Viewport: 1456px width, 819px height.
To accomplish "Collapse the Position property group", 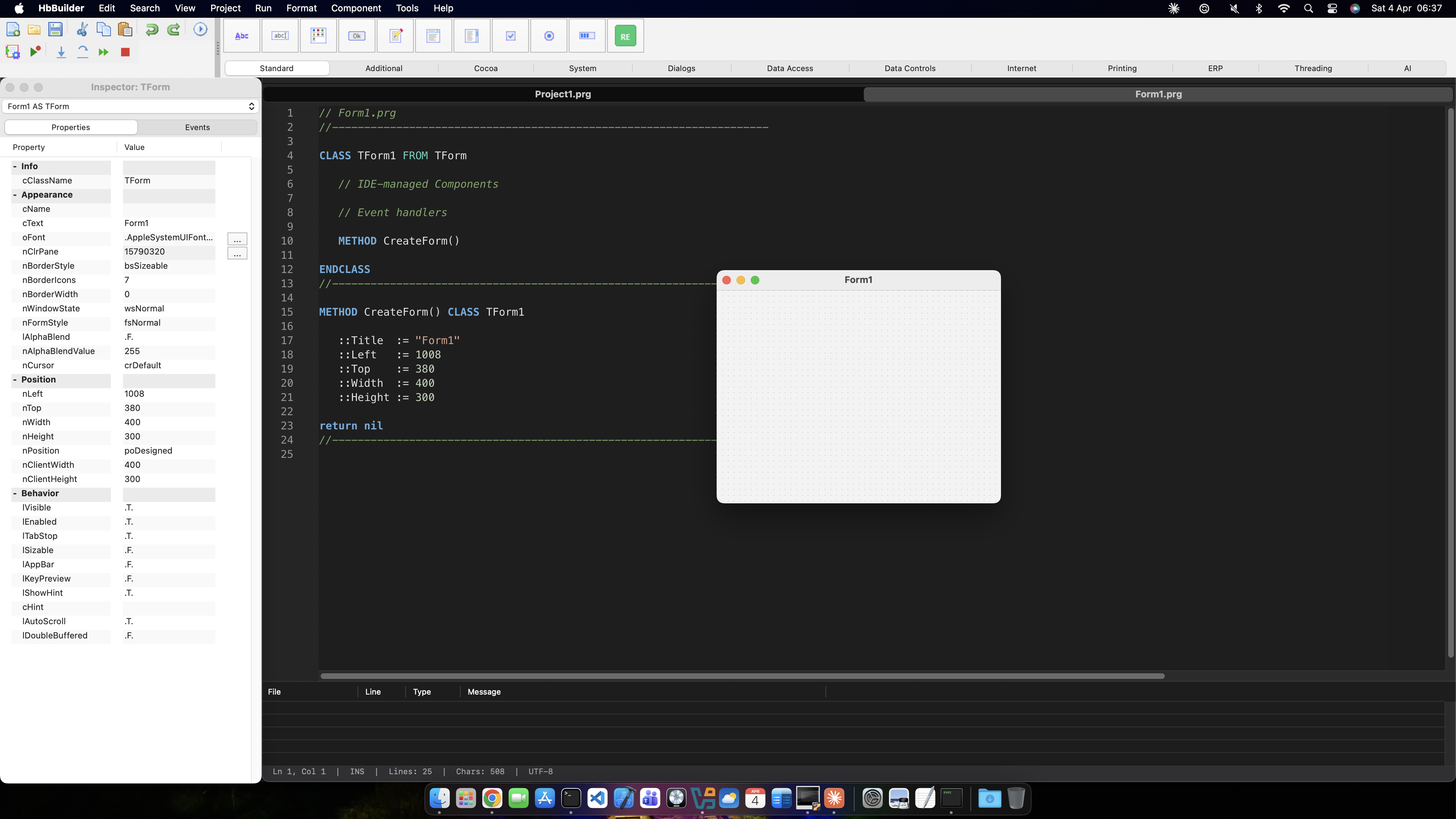I will click(15, 379).
